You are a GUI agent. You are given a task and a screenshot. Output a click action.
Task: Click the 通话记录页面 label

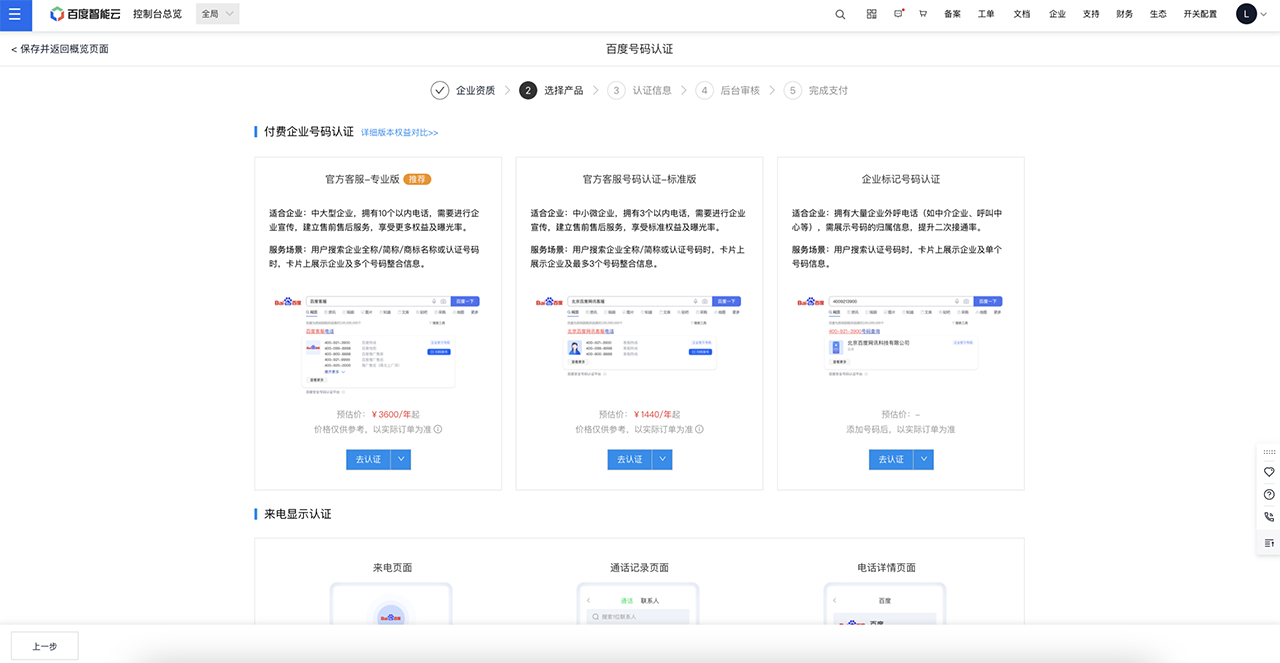click(x=639, y=567)
